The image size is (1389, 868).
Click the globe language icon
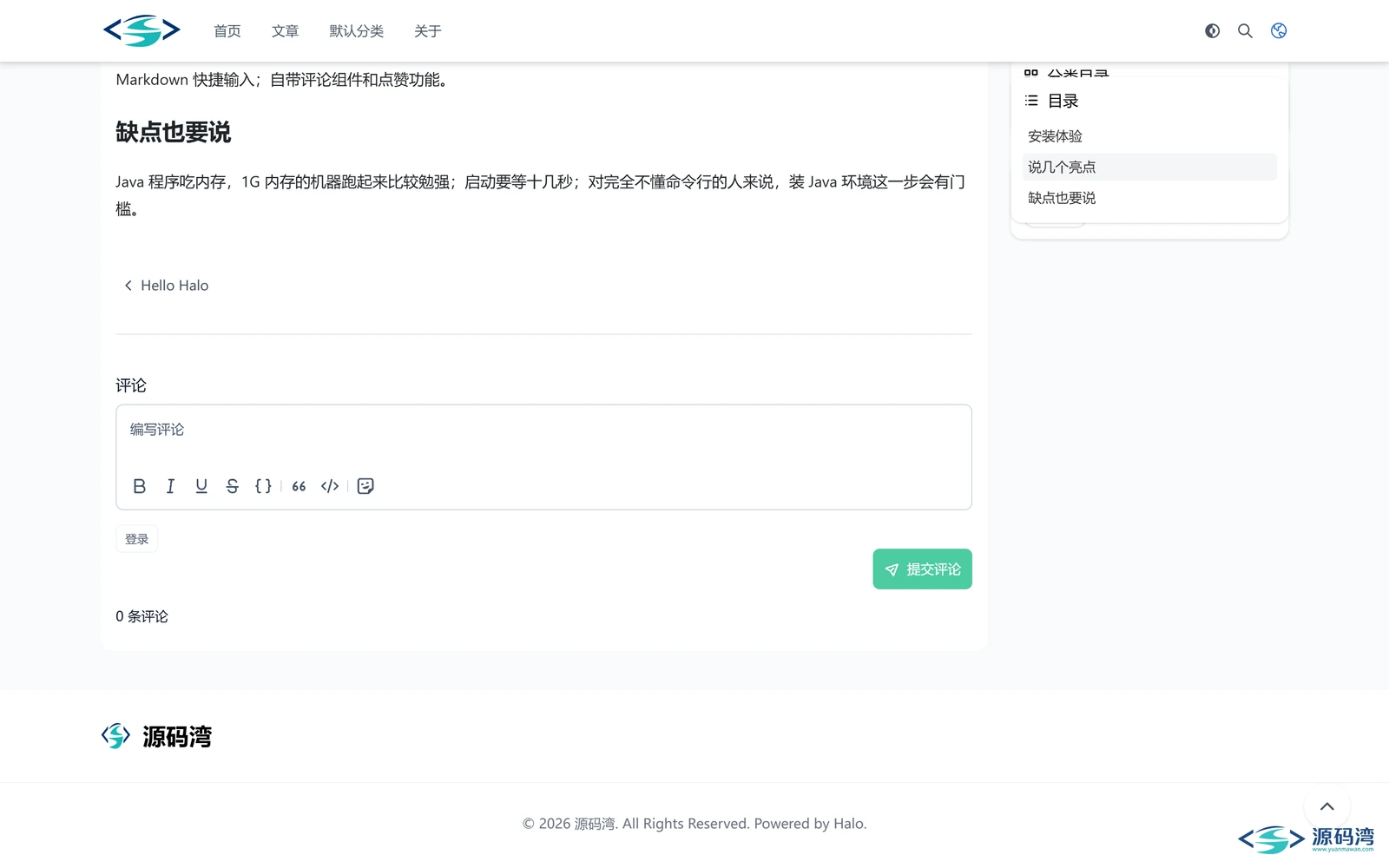click(x=1279, y=30)
